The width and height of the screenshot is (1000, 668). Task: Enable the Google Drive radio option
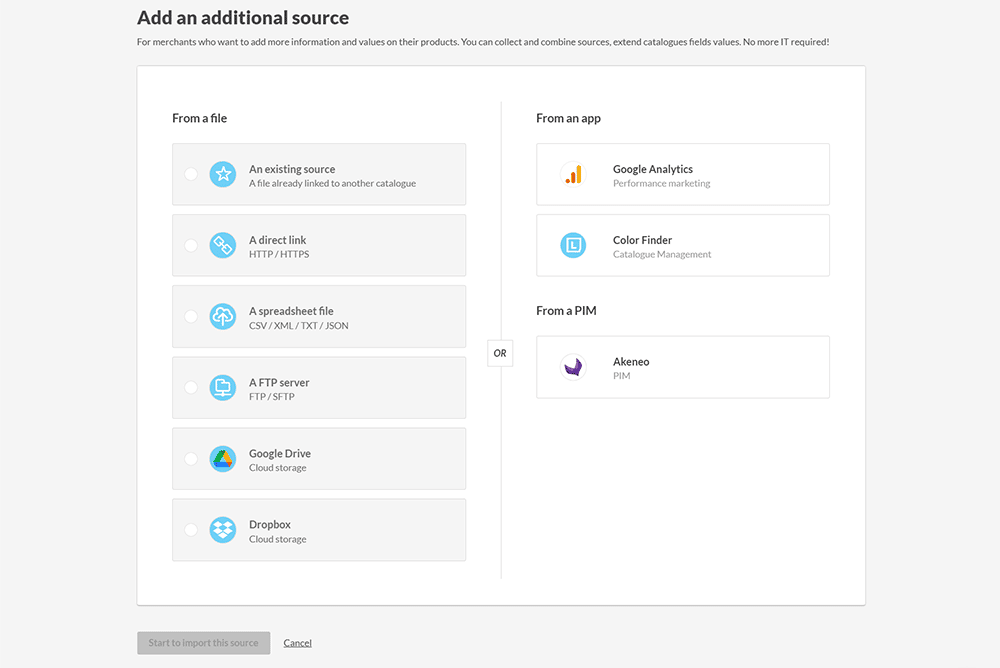[x=191, y=459]
